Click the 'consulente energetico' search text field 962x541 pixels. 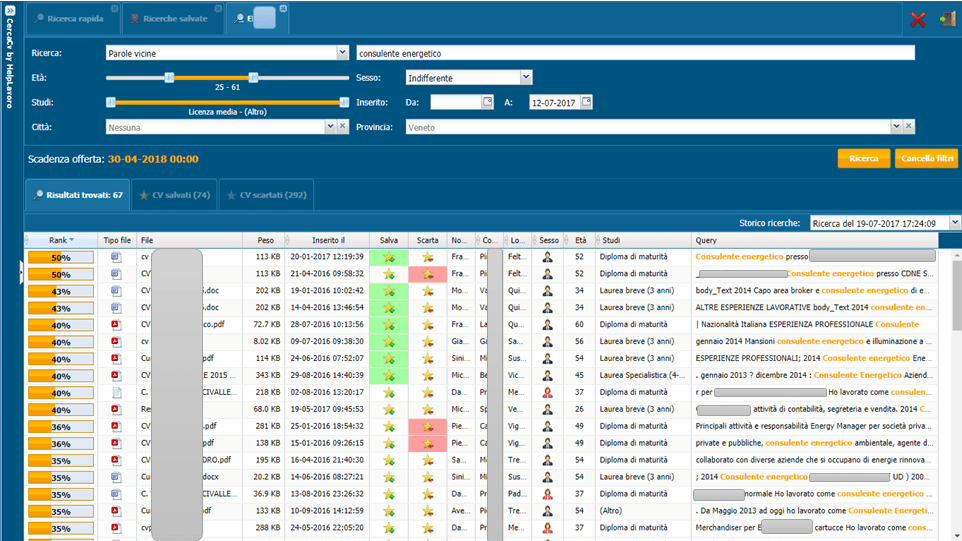[635, 53]
